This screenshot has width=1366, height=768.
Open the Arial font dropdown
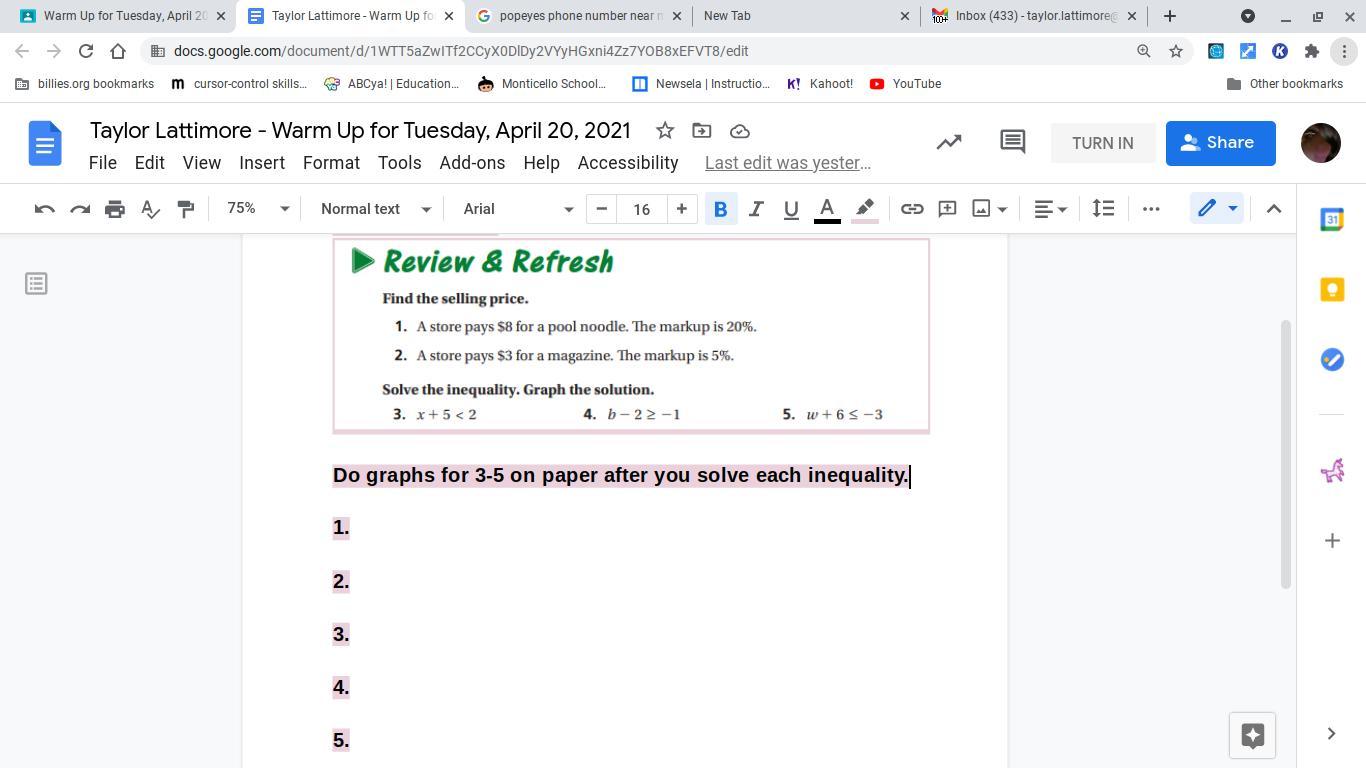coord(517,209)
